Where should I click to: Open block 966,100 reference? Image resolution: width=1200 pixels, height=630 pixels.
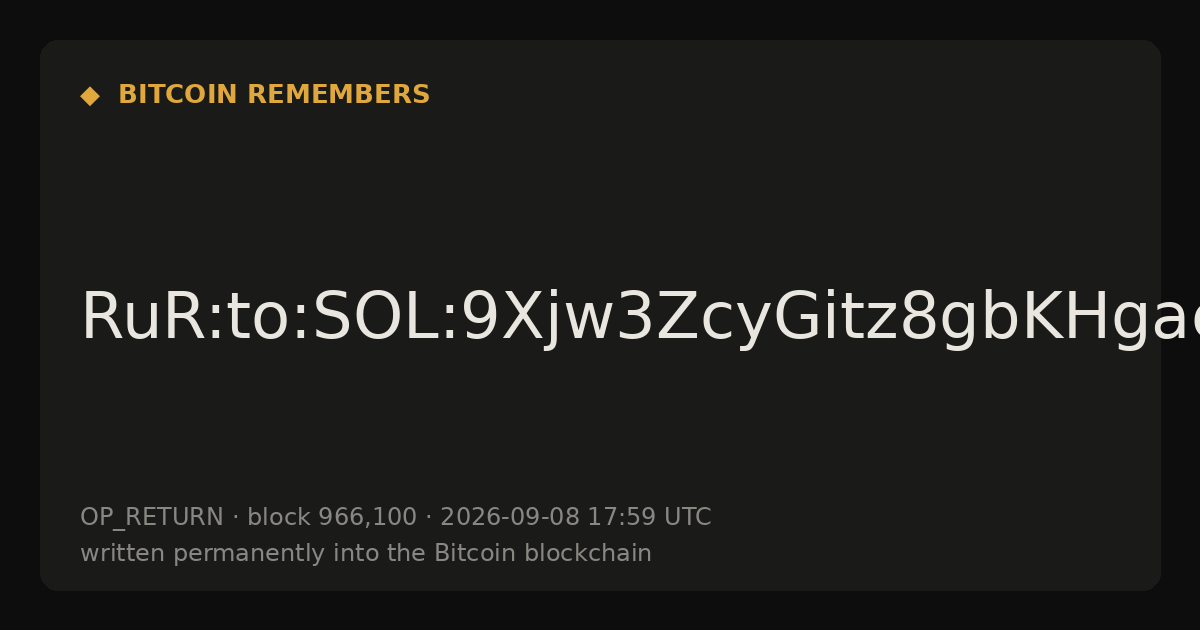click(x=332, y=517)
